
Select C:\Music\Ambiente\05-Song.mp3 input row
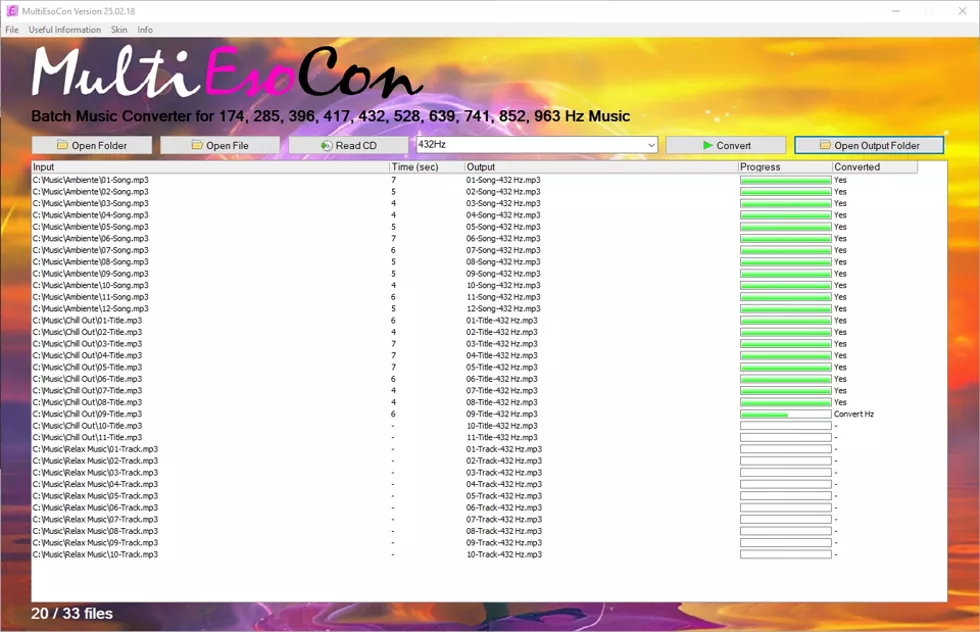[x=91, y=227]
